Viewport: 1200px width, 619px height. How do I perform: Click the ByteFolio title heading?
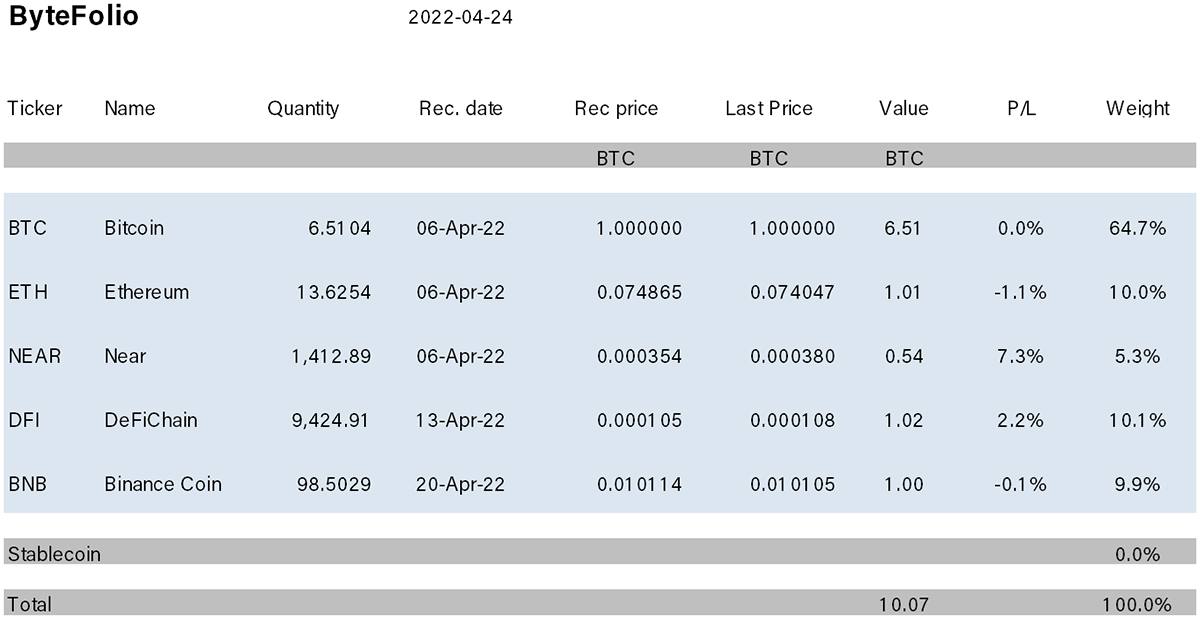(73, 17)
